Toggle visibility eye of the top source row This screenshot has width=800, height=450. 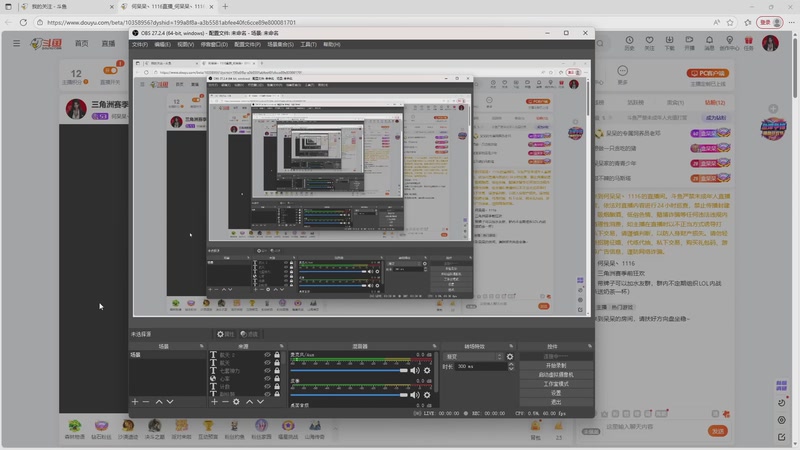(267, 355)
